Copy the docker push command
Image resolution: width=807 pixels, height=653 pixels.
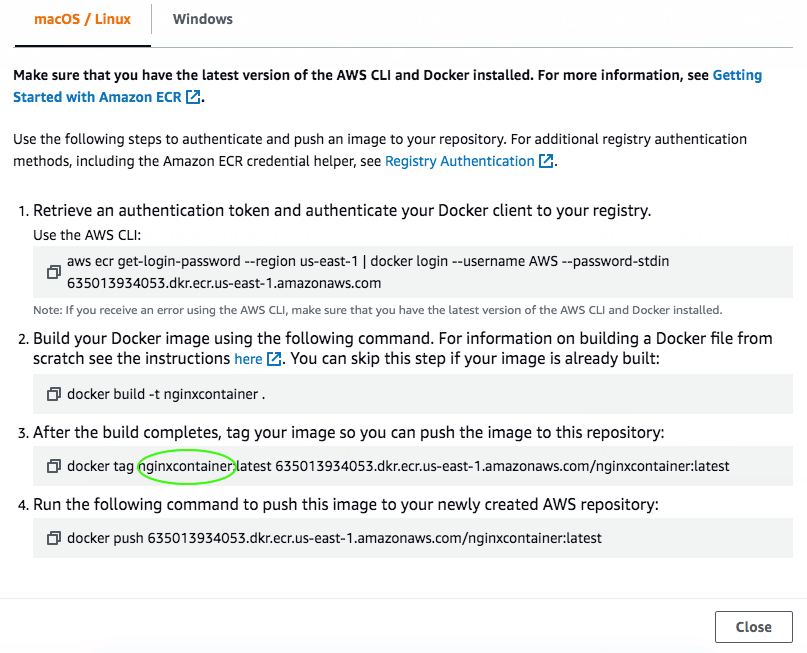(x=54, y=538)
